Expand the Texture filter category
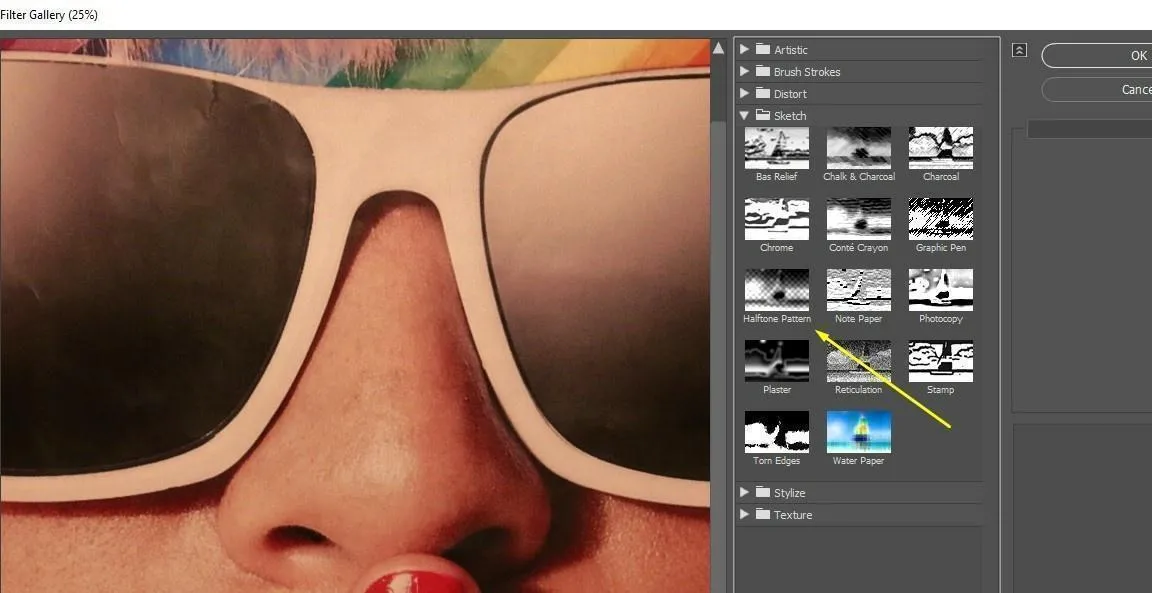 click(x=744, y=514)
